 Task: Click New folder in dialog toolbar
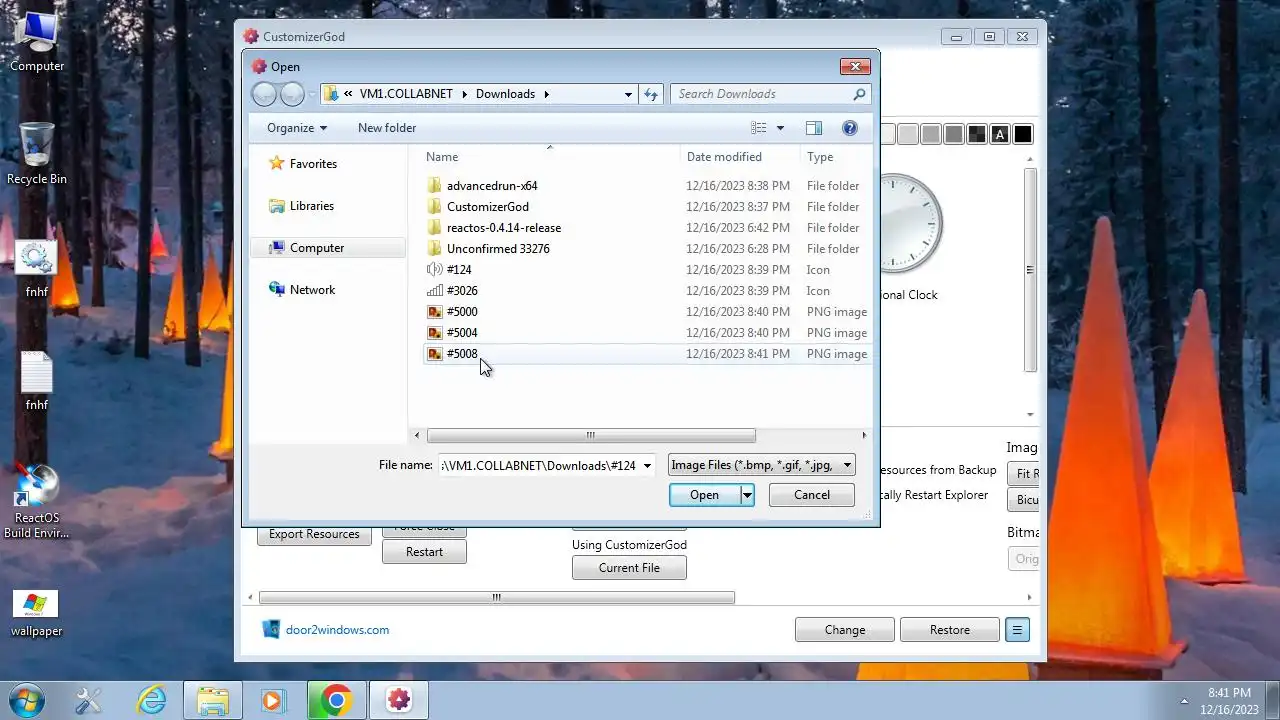[387, 128]
